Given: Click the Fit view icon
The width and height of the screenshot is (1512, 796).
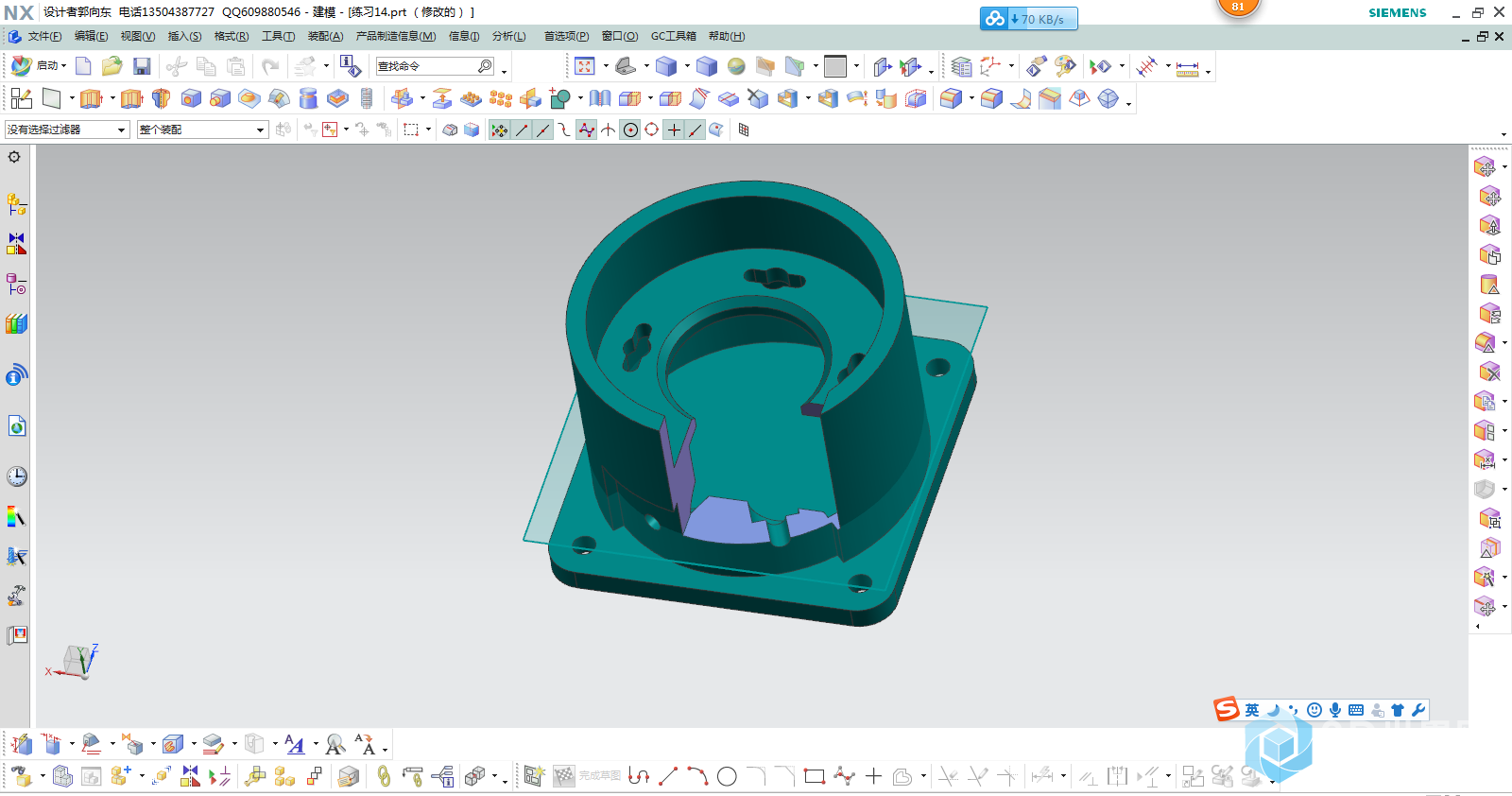Looking at the screenshot, I should click(x=585, y=66).
